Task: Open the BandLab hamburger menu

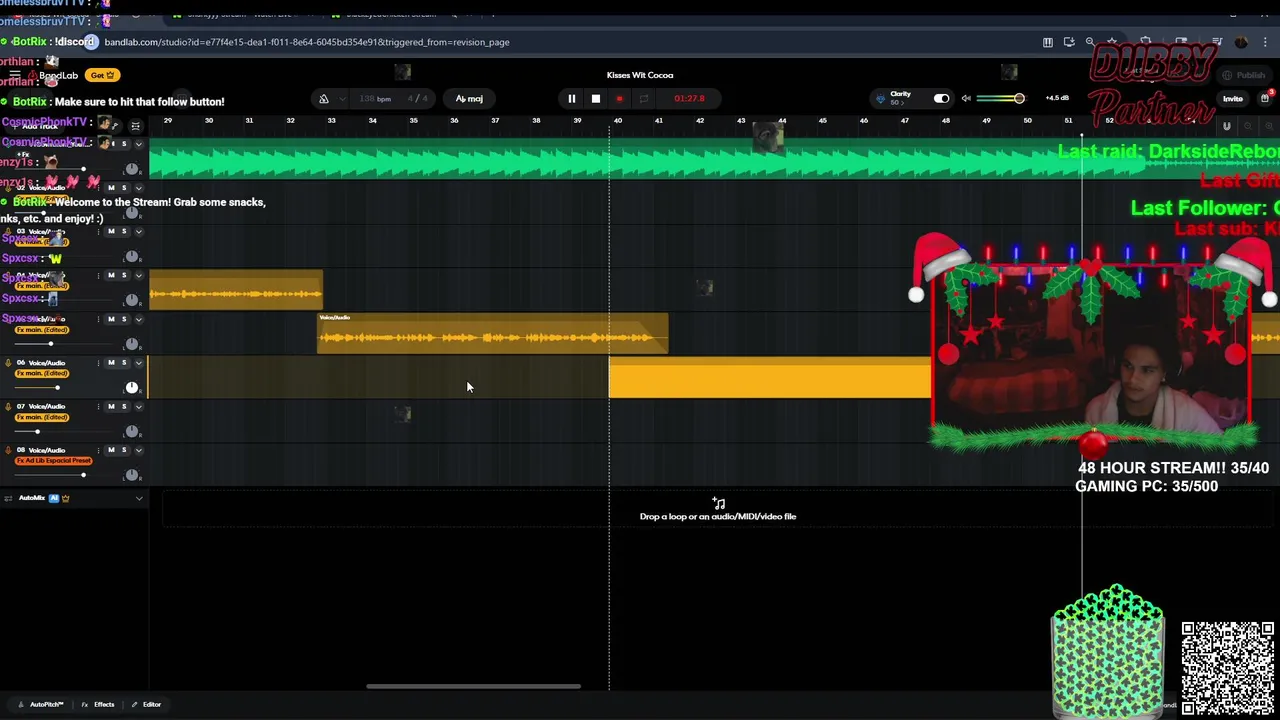Action: click(x=14, y=76)
